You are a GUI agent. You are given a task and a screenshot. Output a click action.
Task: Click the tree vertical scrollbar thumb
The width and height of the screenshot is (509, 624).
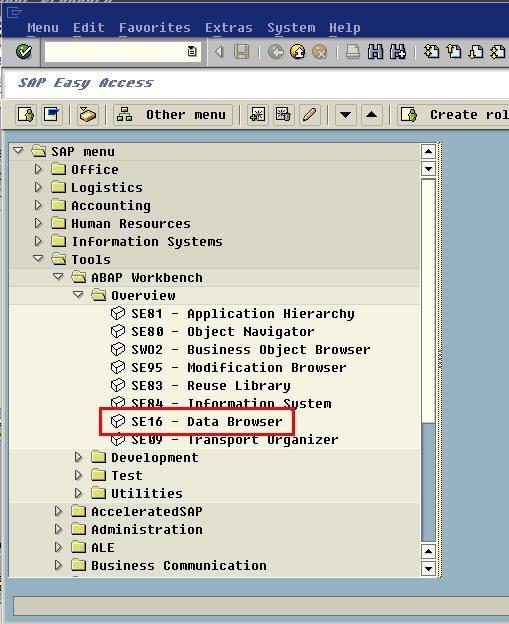428,301
